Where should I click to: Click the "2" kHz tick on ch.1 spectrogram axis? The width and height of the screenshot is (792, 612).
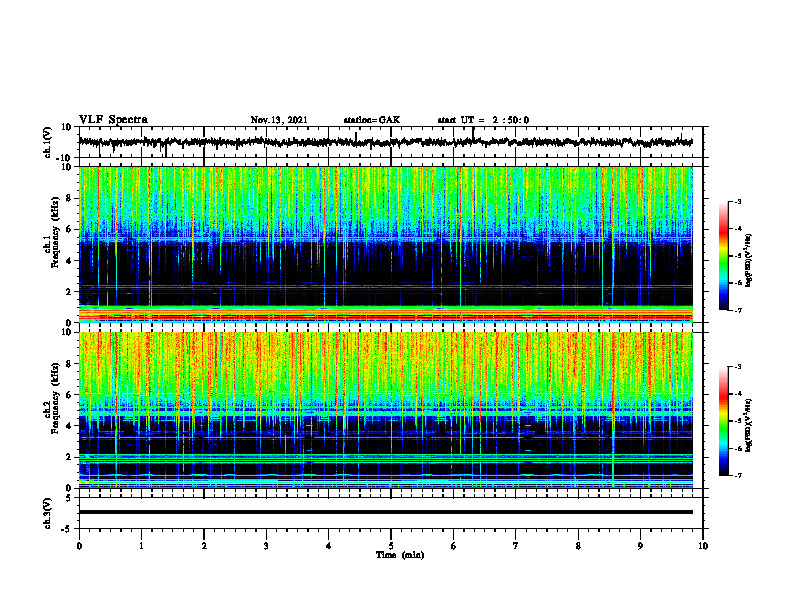[69, 291]
